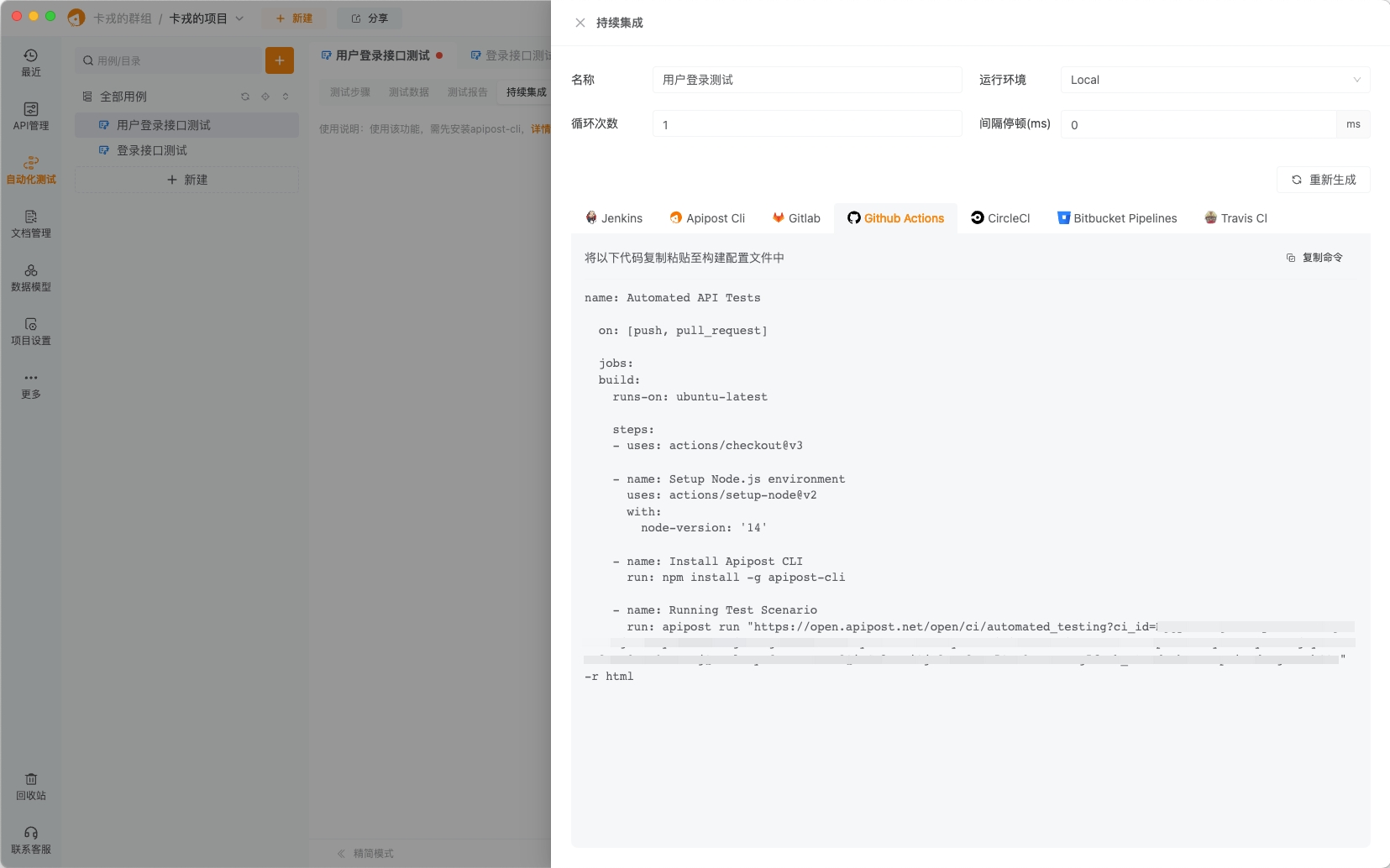The width and height of the screenshot is (1390, 868).
Task: Click the 新建 button in top bar
Action: 294,18
